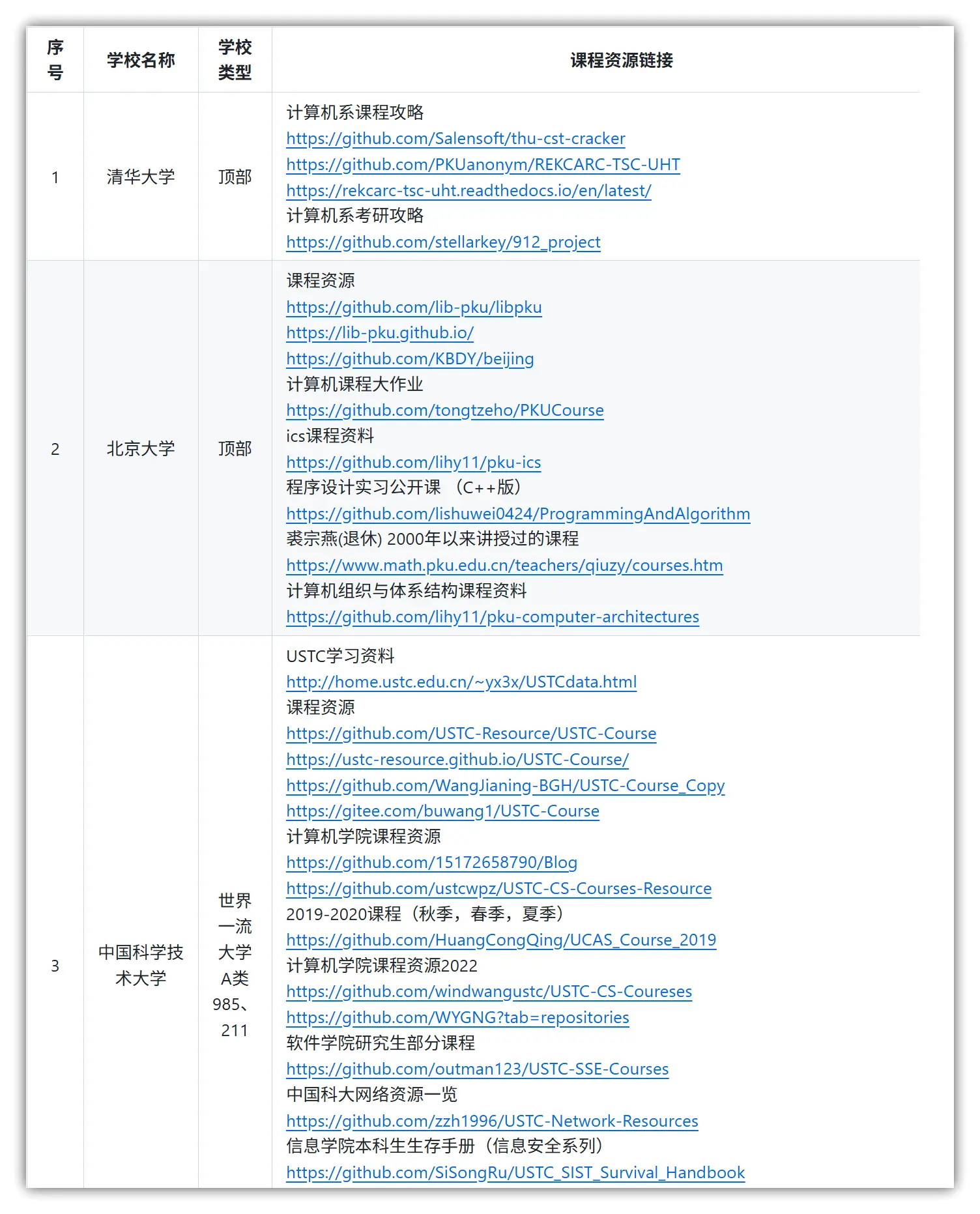The width and height of the screenshot is (980, 1214).
Task: Open the SiSongRu/USTC_SIST_Survival_Handbook link
Action: pos(515,1173)
